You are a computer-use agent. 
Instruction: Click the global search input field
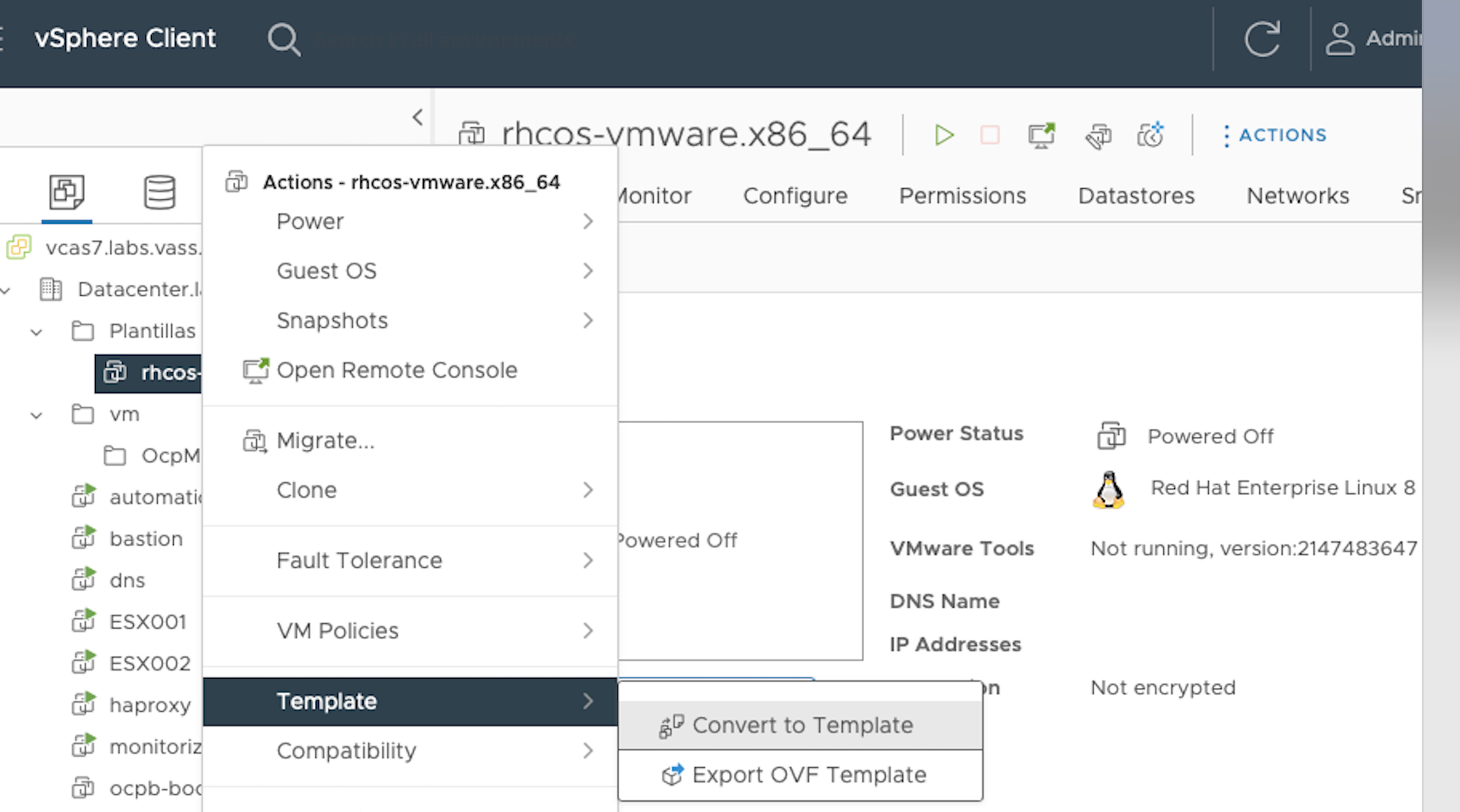point(447,40)
